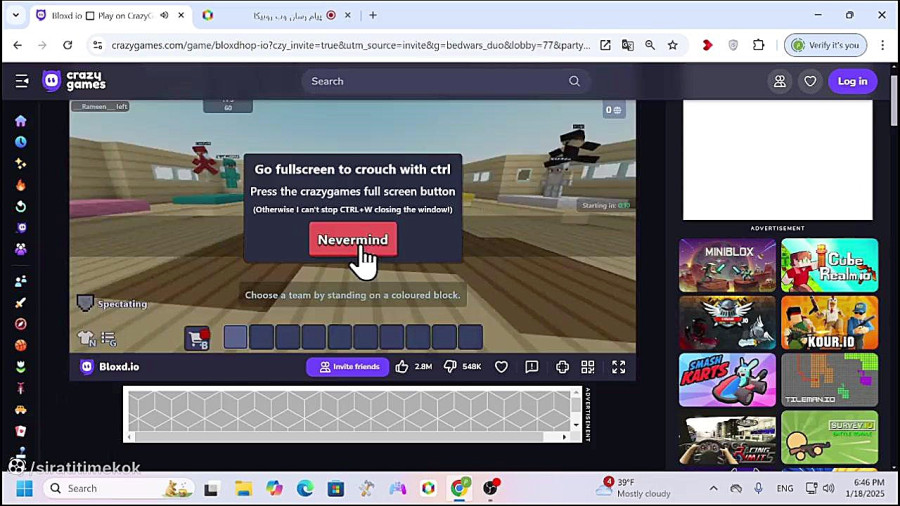
Task: Open the MINIBLOX game thumbnail
Action: 727,266
